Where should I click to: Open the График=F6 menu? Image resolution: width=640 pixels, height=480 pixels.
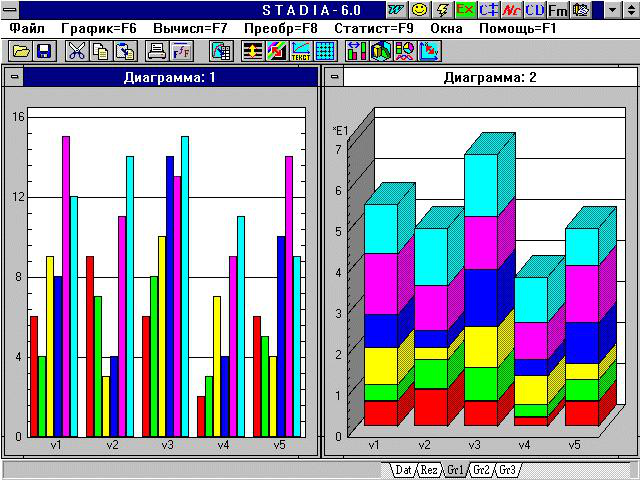(98, 28)
